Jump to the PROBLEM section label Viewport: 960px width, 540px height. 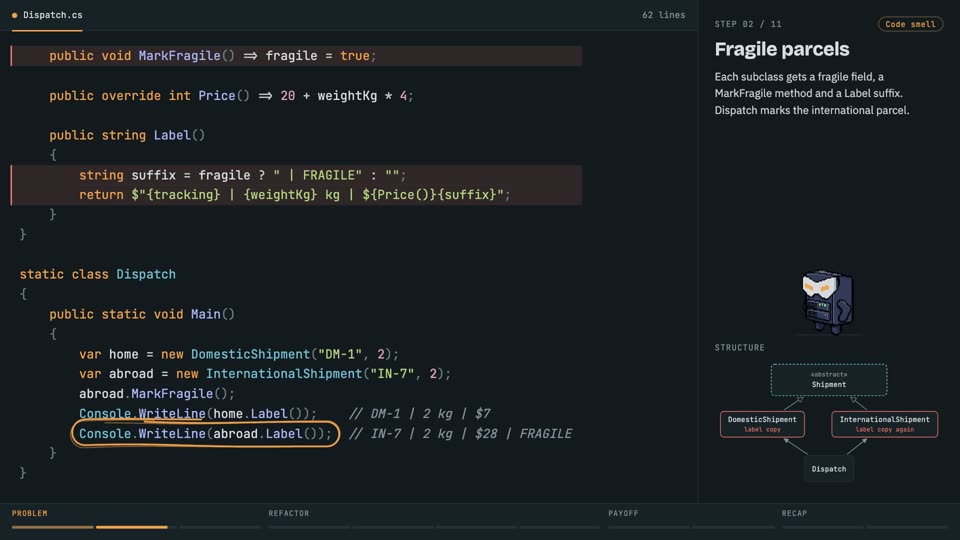[x=29, y=513]
